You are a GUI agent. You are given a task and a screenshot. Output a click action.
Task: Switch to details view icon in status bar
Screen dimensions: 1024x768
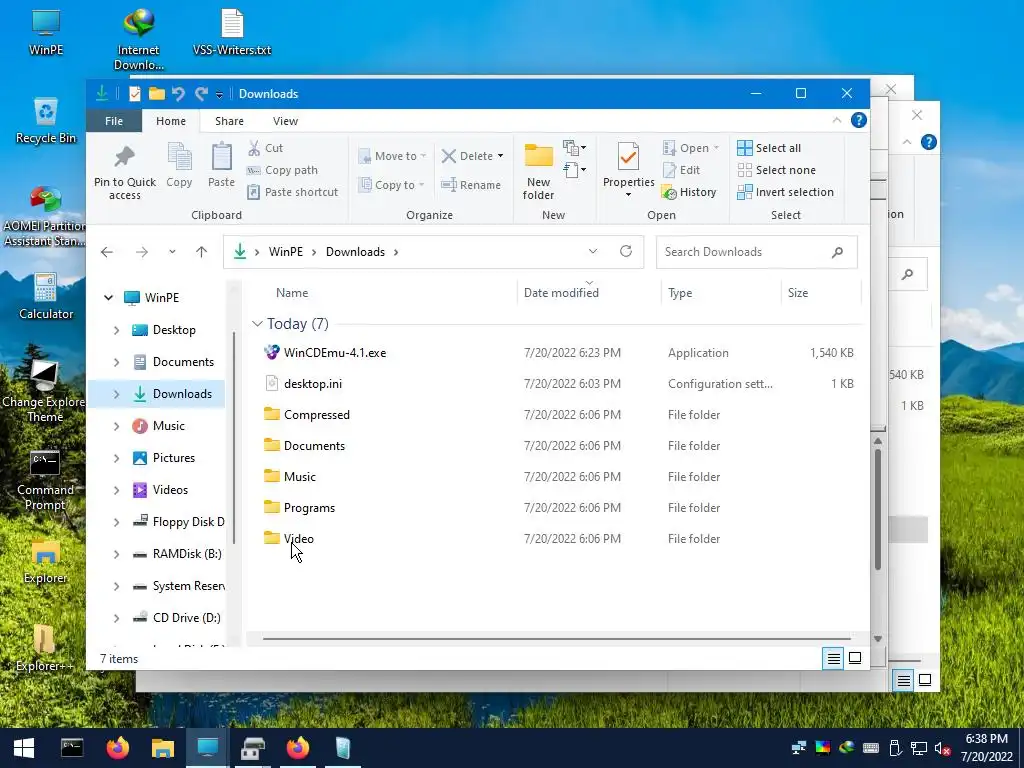(x=833, y=658)
